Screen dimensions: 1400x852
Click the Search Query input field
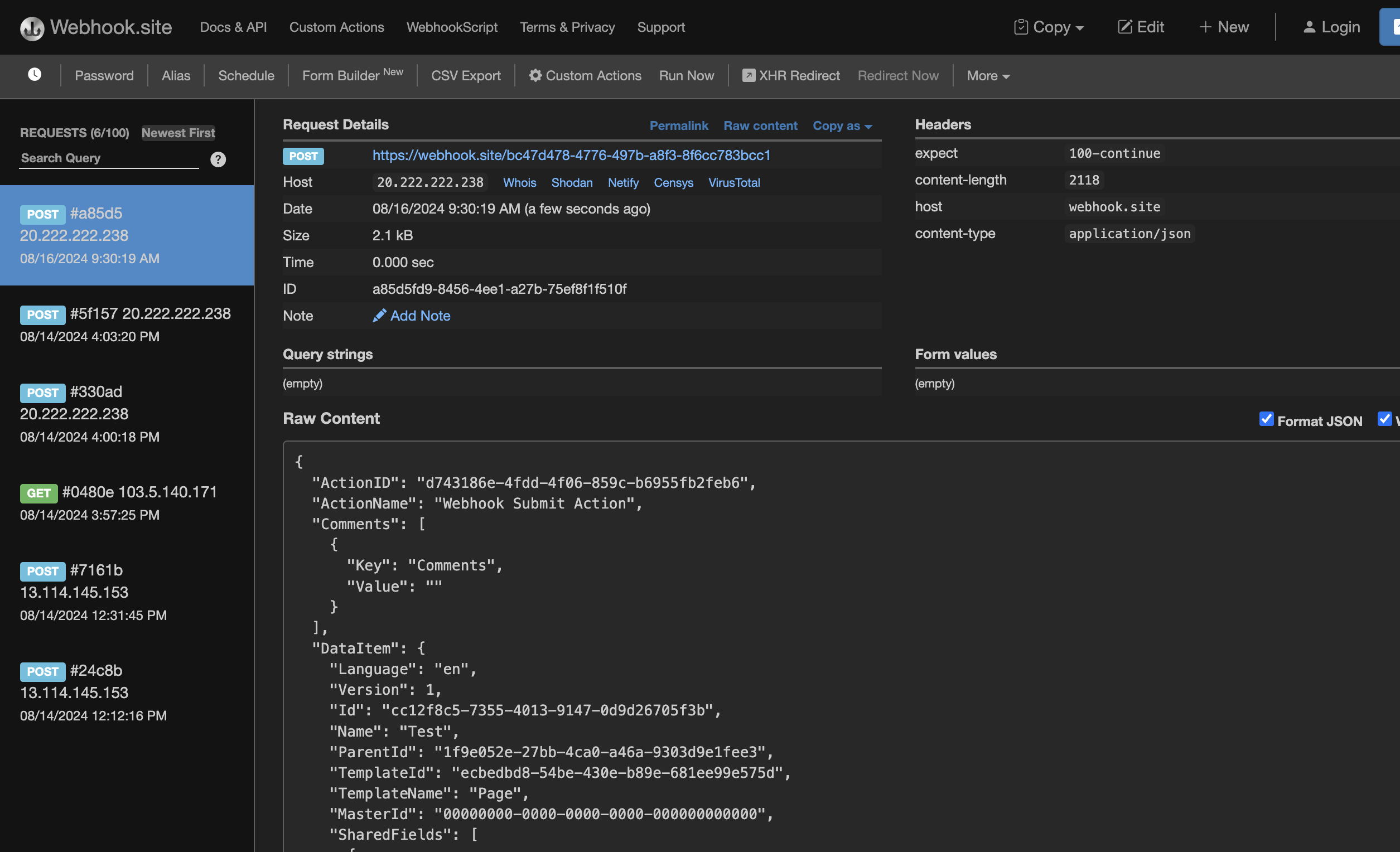pyautogui.click(x=109, y=158)
